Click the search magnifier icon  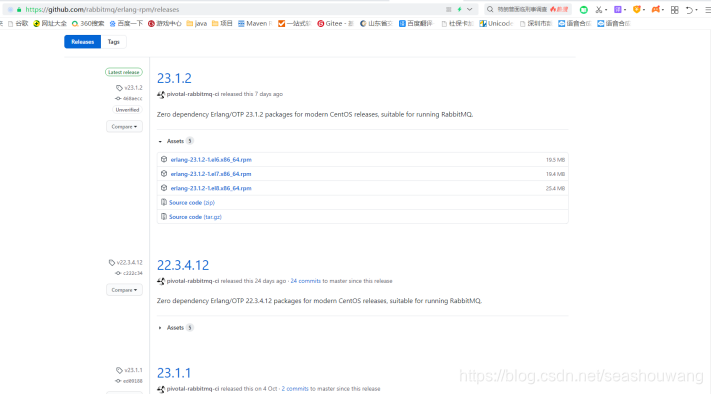click(490, 9)
